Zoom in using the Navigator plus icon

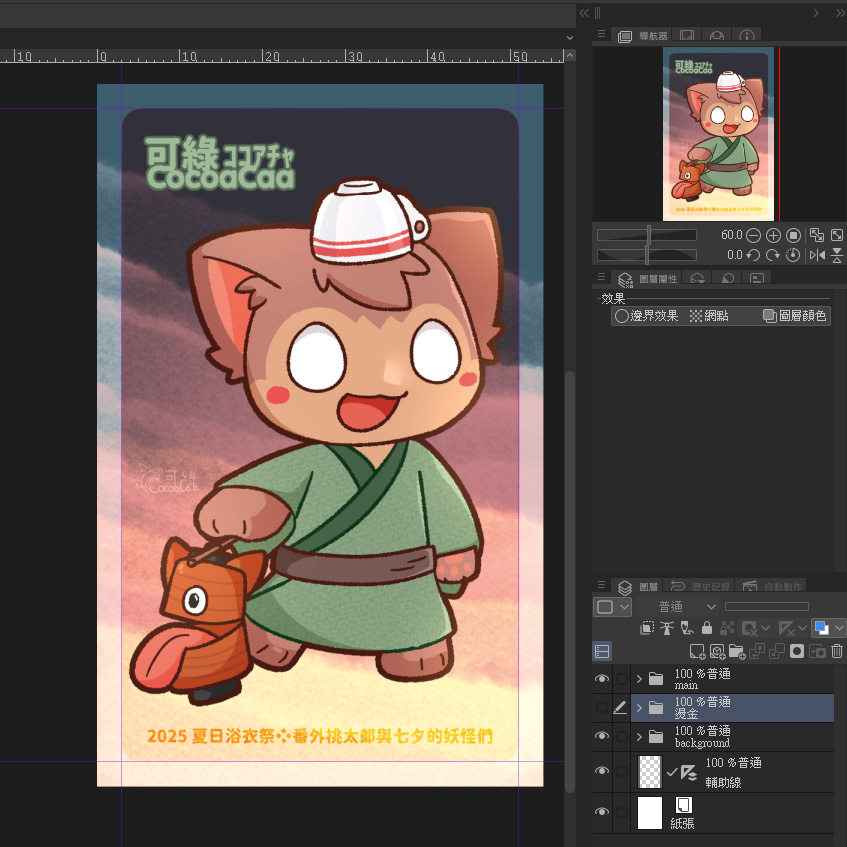[x=773, y=236]
